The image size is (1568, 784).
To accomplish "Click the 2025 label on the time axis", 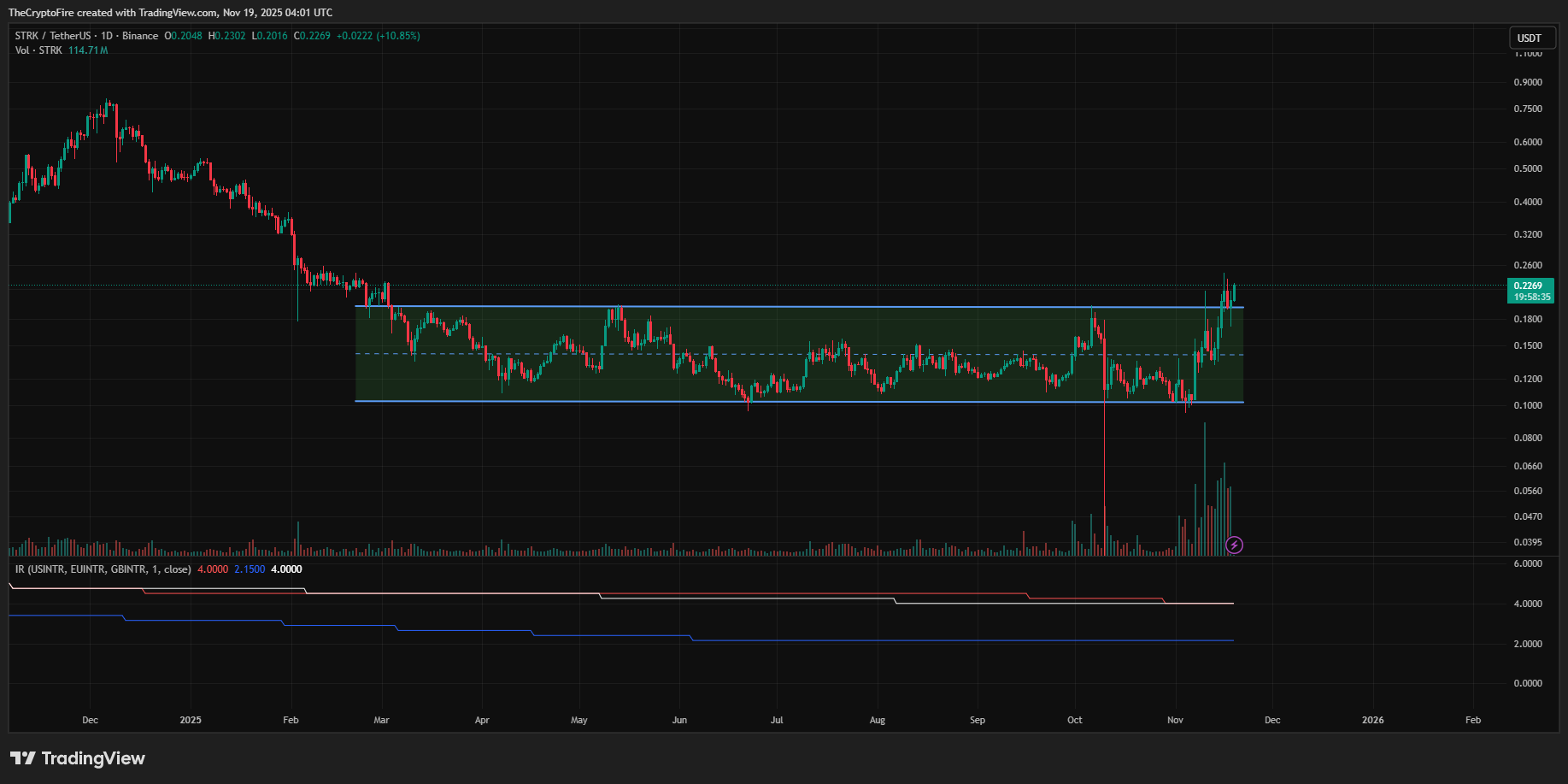I will click(191, 720).
